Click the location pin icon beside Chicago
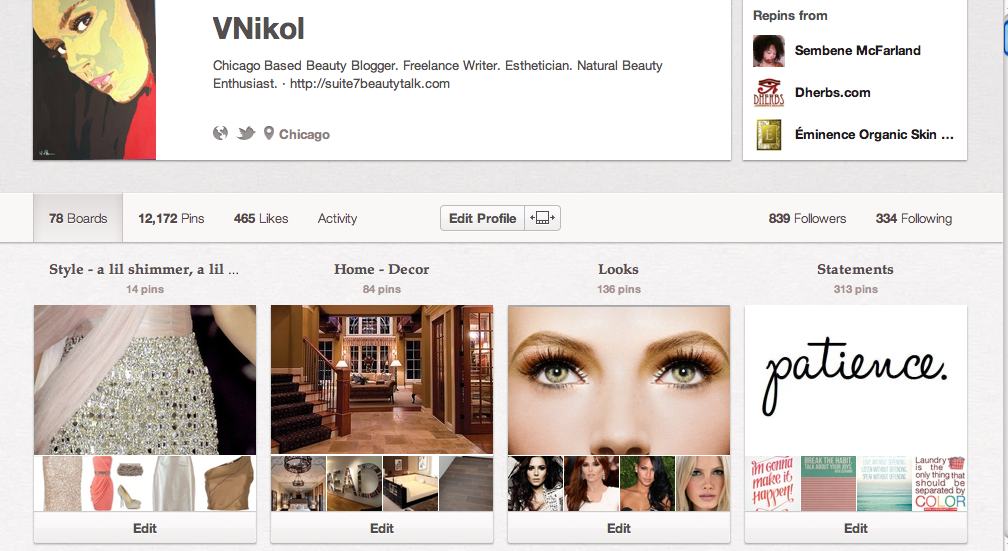Image resolution: width=1008 pixels, height=551 pixels. tap(269, 134)
